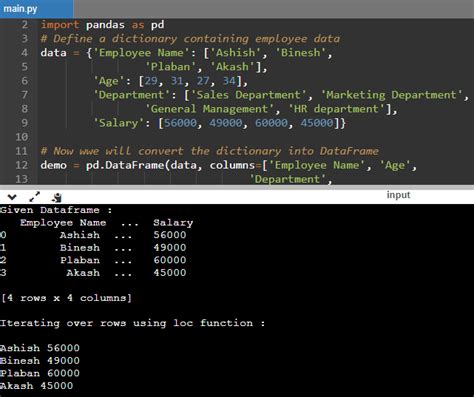
Task: Click 'Iterating over rows using loc function' output line
Action: pos(132,323)
